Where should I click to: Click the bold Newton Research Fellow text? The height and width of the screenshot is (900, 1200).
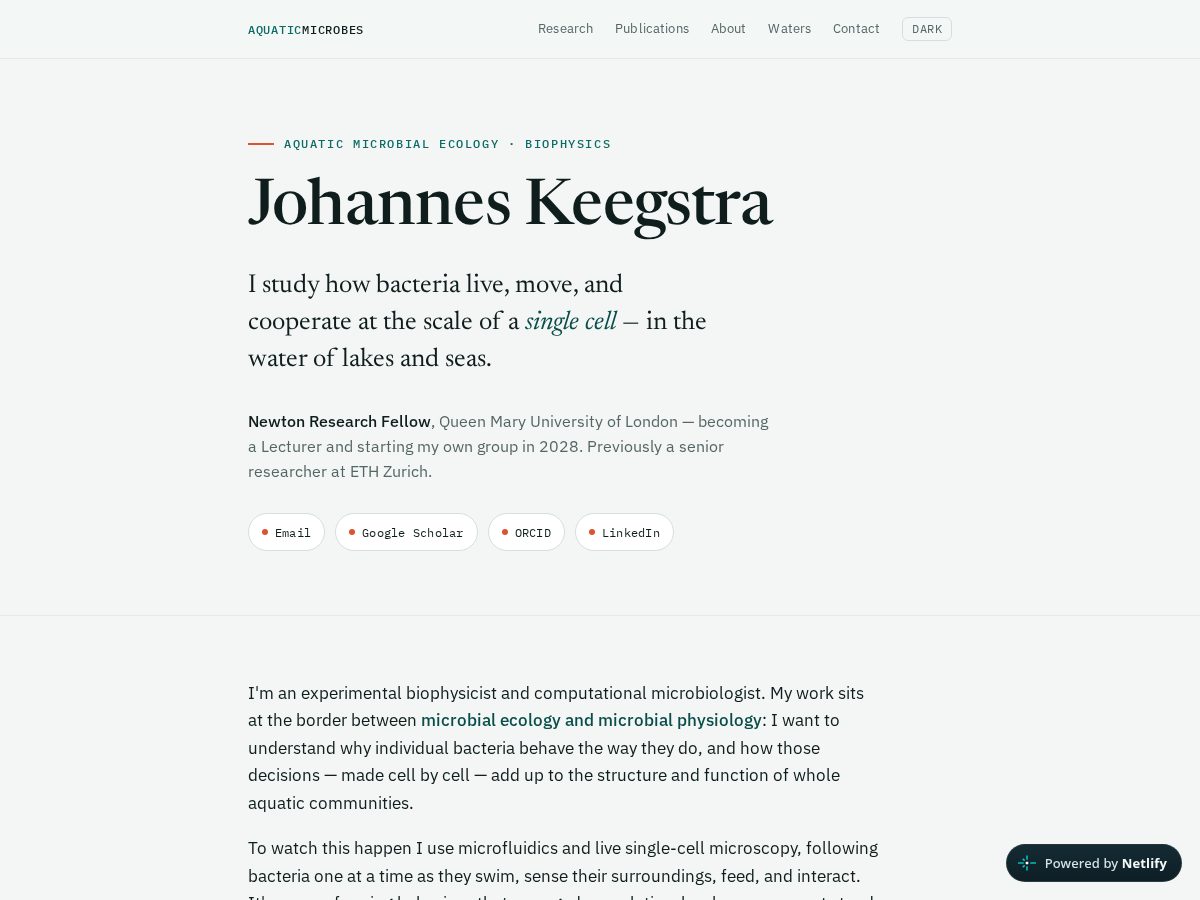pos(339,422)
